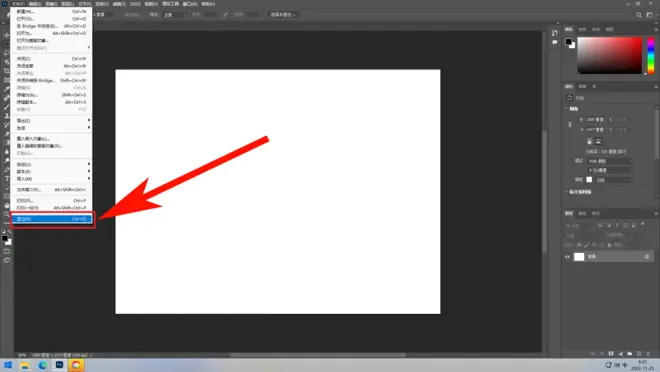Choose the highlighted Ctrl+Q exit item

coord(51,219)
